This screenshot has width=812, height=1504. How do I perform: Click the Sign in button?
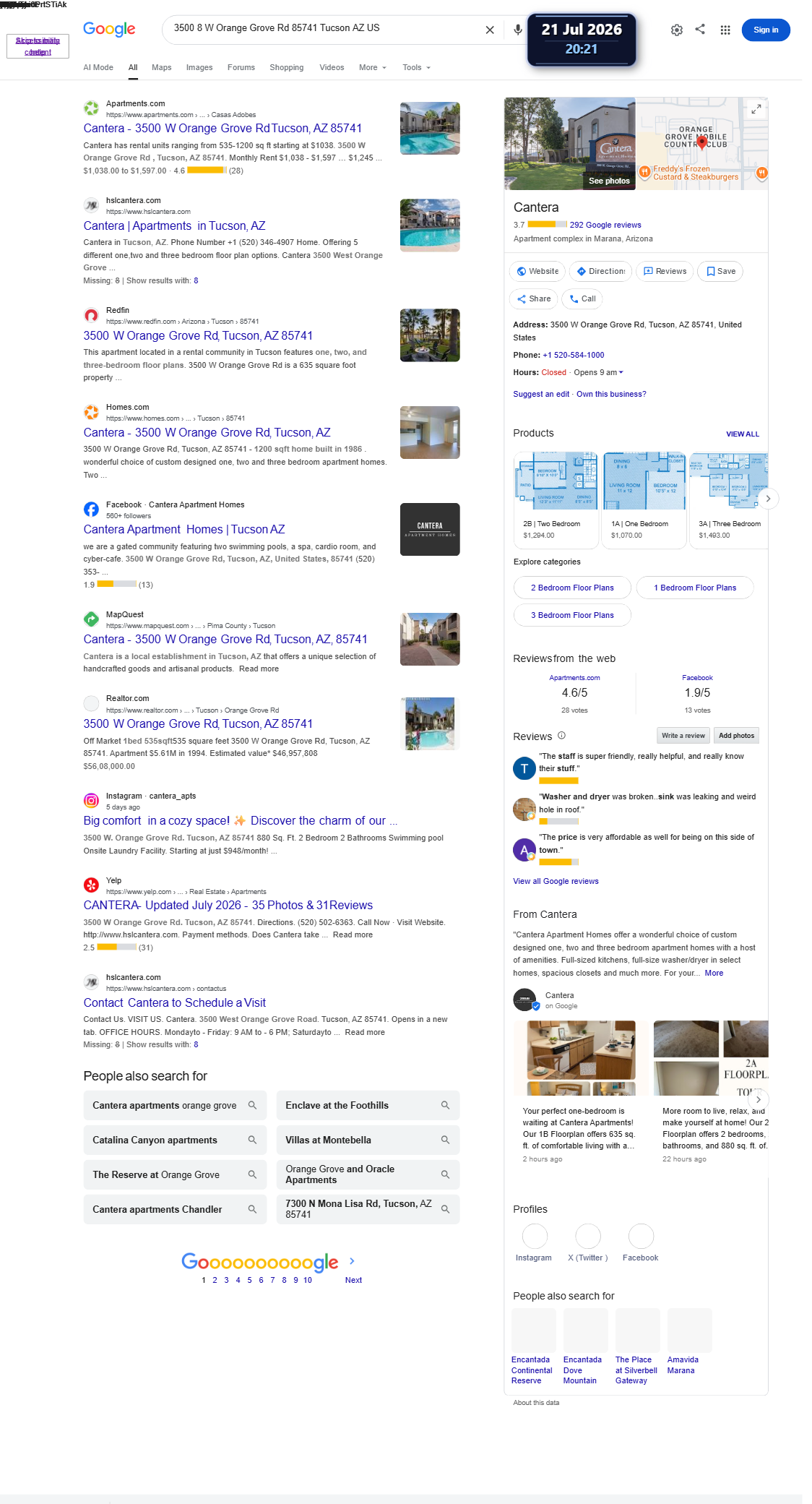click(766, 30)
